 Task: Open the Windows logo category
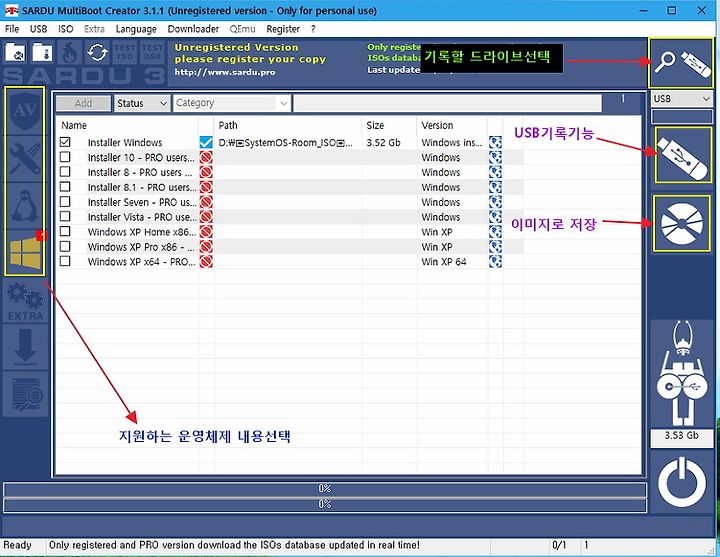click(x=25, y=252)
